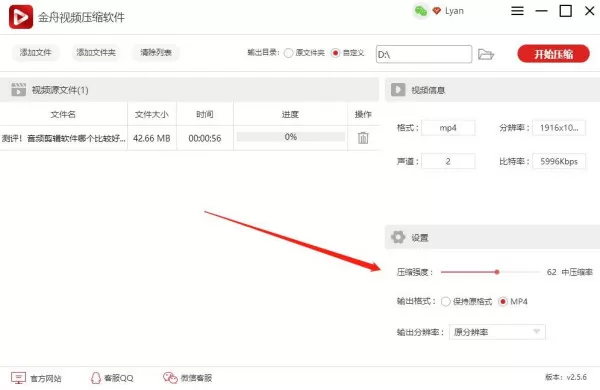Open the WeChat icon in title bar

(421, 11)
